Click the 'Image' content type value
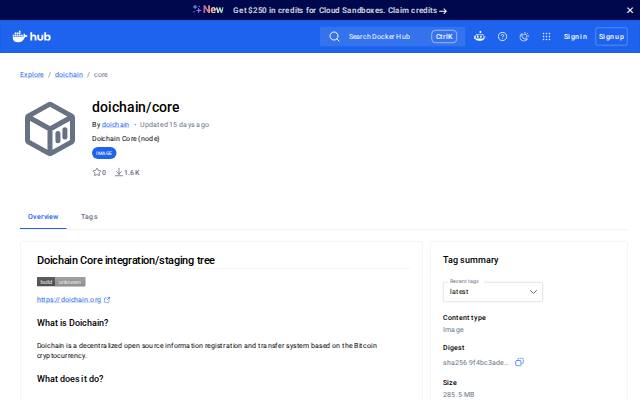 coord(453,330)
